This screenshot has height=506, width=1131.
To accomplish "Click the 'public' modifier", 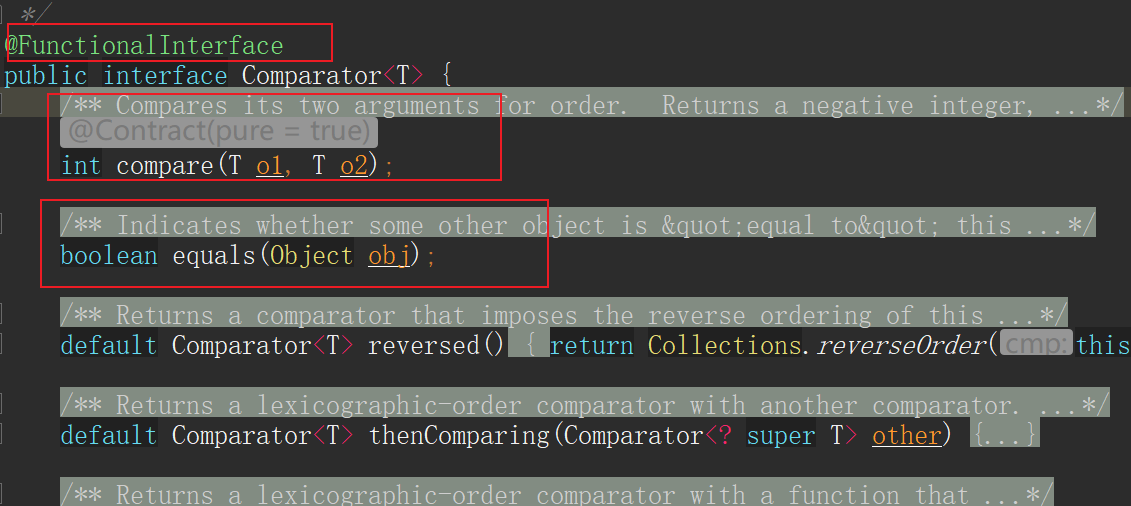I will click(x=46, y=76).
